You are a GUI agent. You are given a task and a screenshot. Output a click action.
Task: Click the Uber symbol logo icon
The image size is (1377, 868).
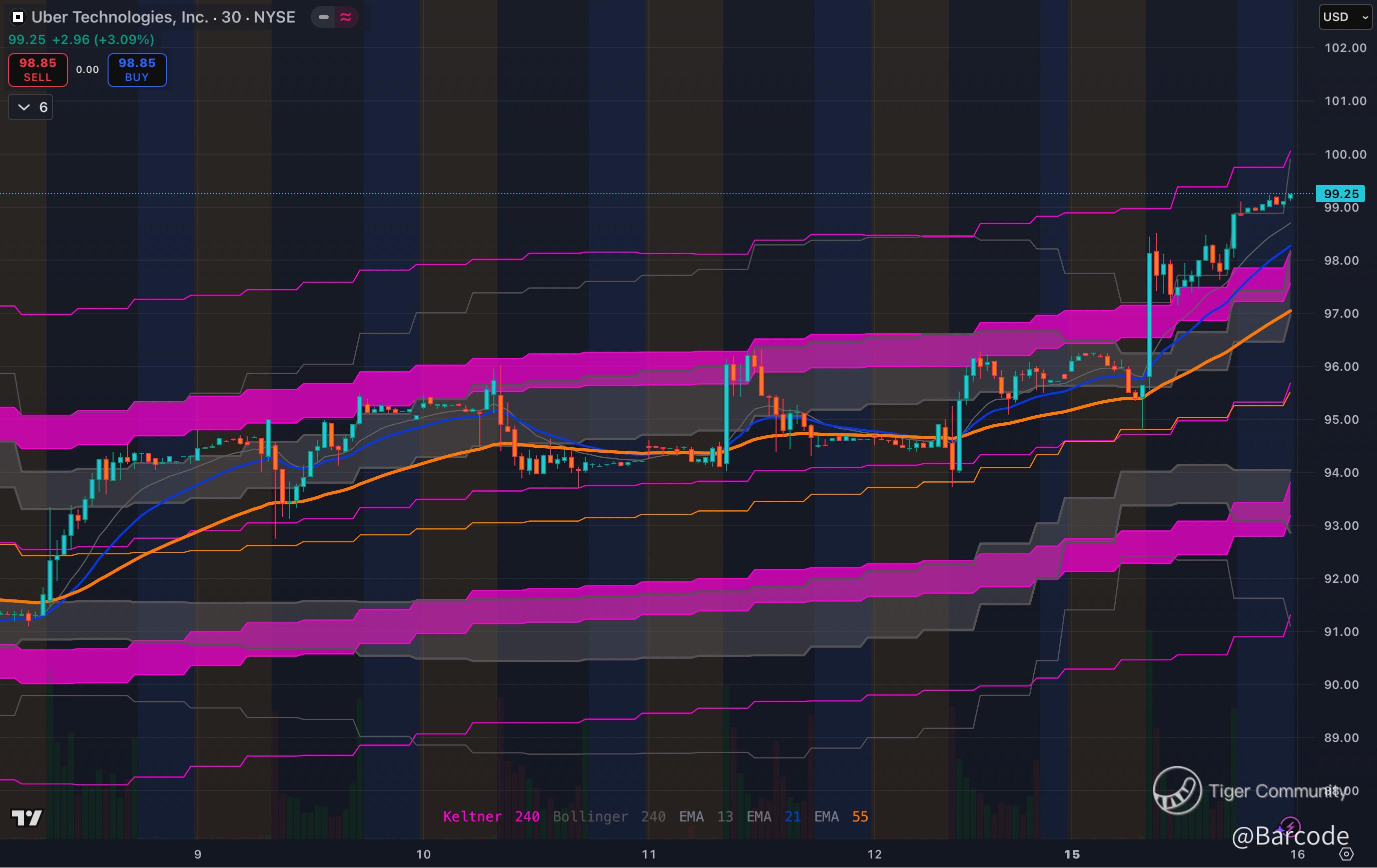tap(18, 17)
